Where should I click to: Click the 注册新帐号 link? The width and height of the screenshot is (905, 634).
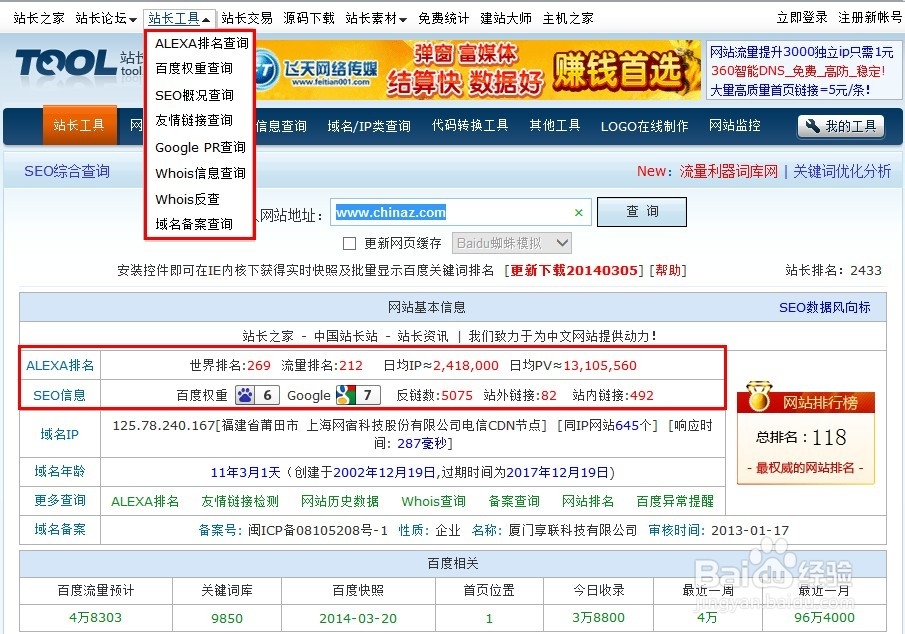[870, 18]
